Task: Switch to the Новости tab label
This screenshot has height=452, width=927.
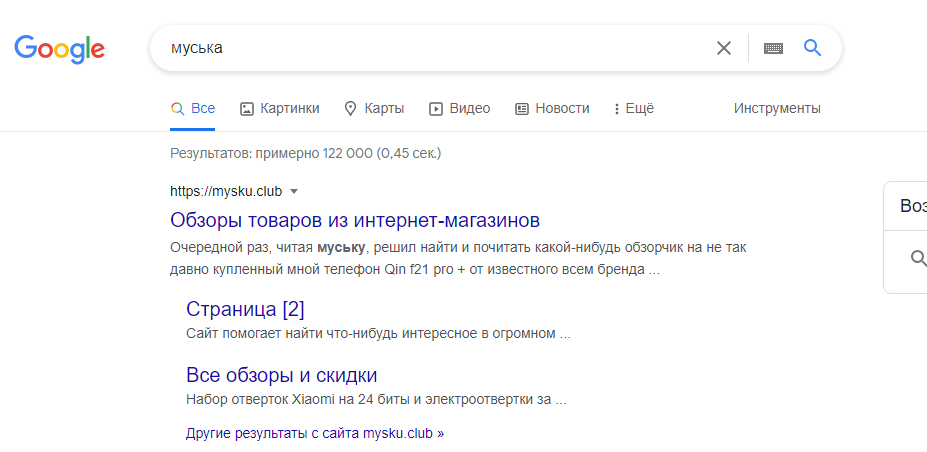Action: coord(562,108)
